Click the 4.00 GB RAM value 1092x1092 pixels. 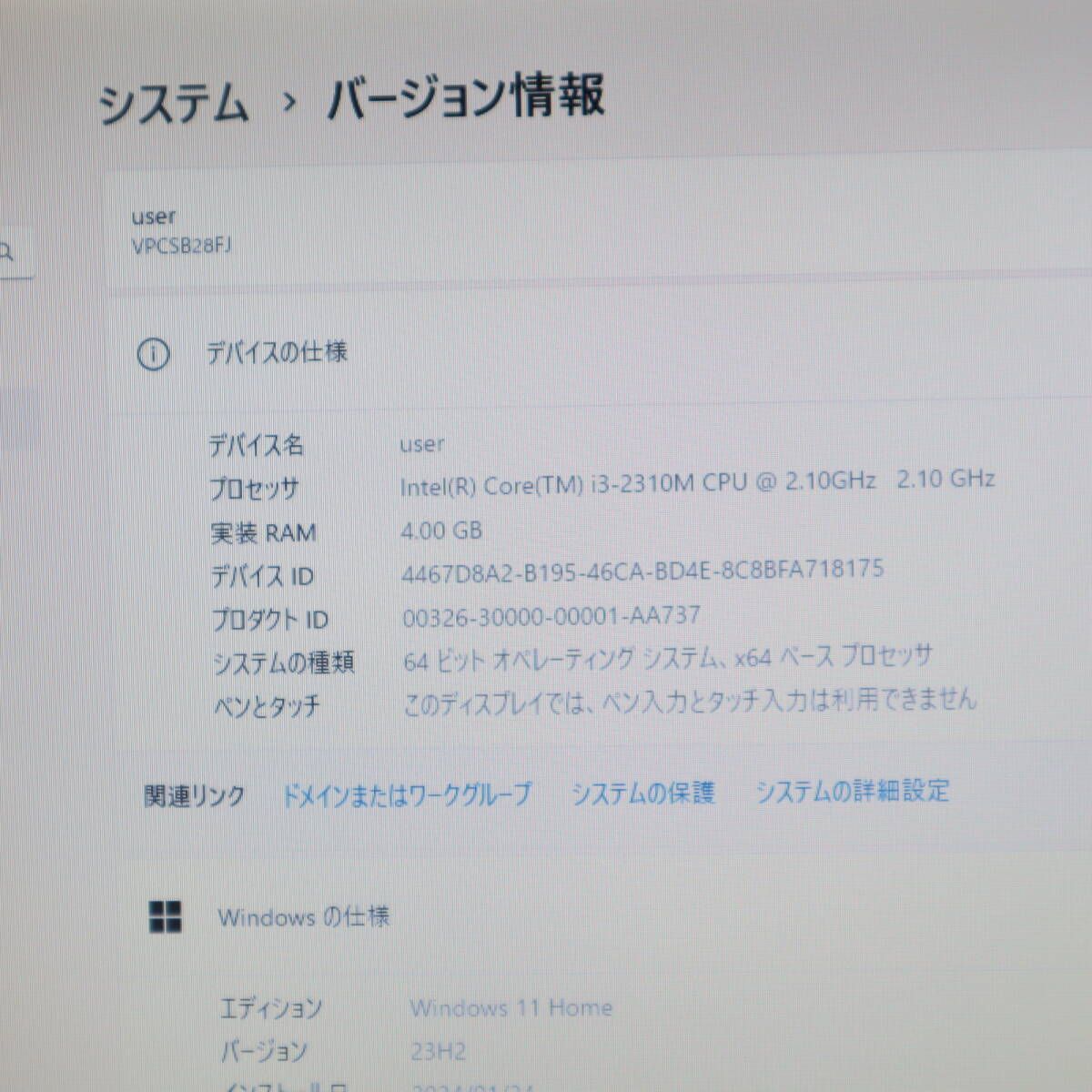pyautogui.click(x=441, y=530)
